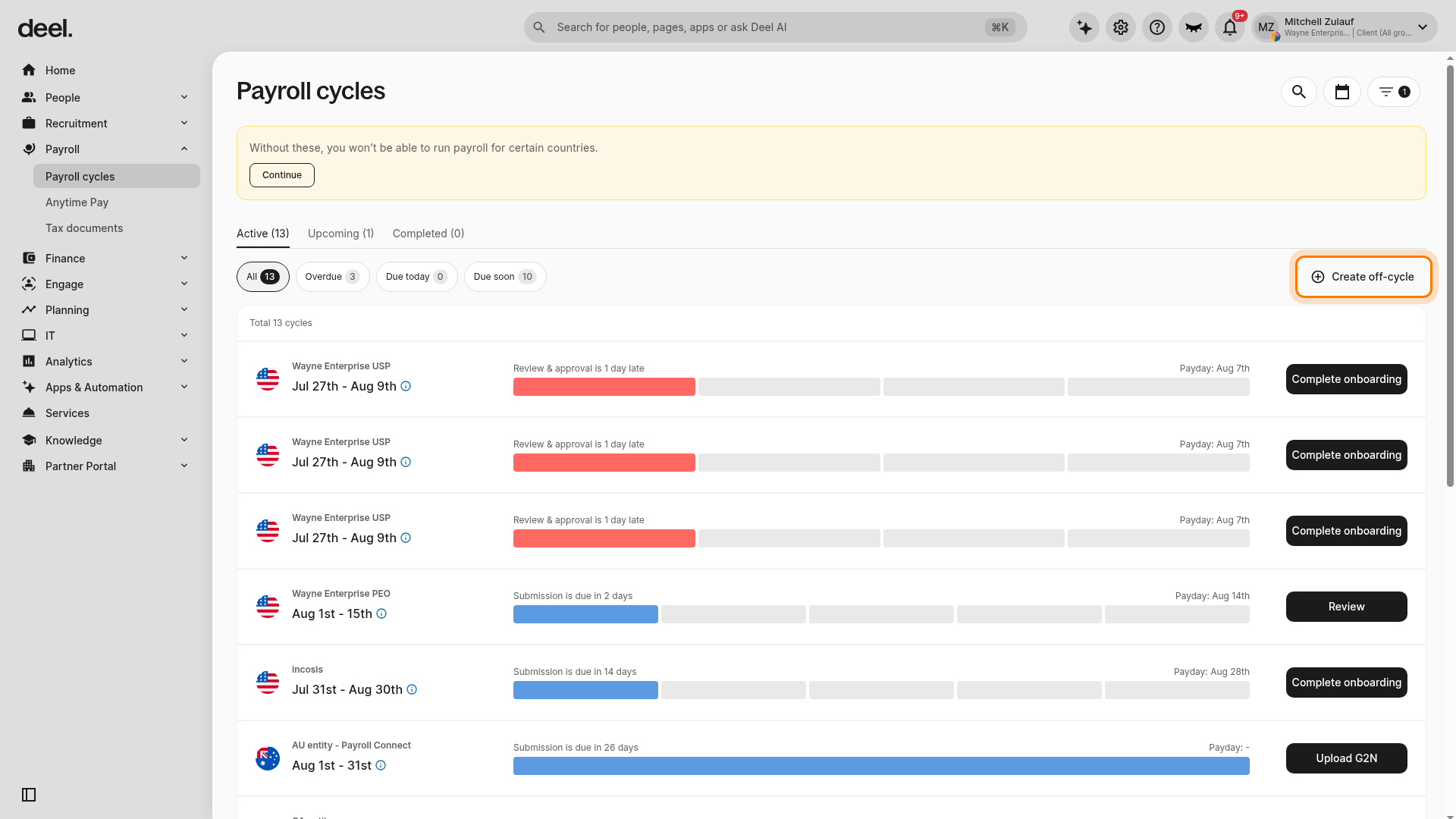
Task: Collapse the Payroll menu chevron
Action: (184, 149)
